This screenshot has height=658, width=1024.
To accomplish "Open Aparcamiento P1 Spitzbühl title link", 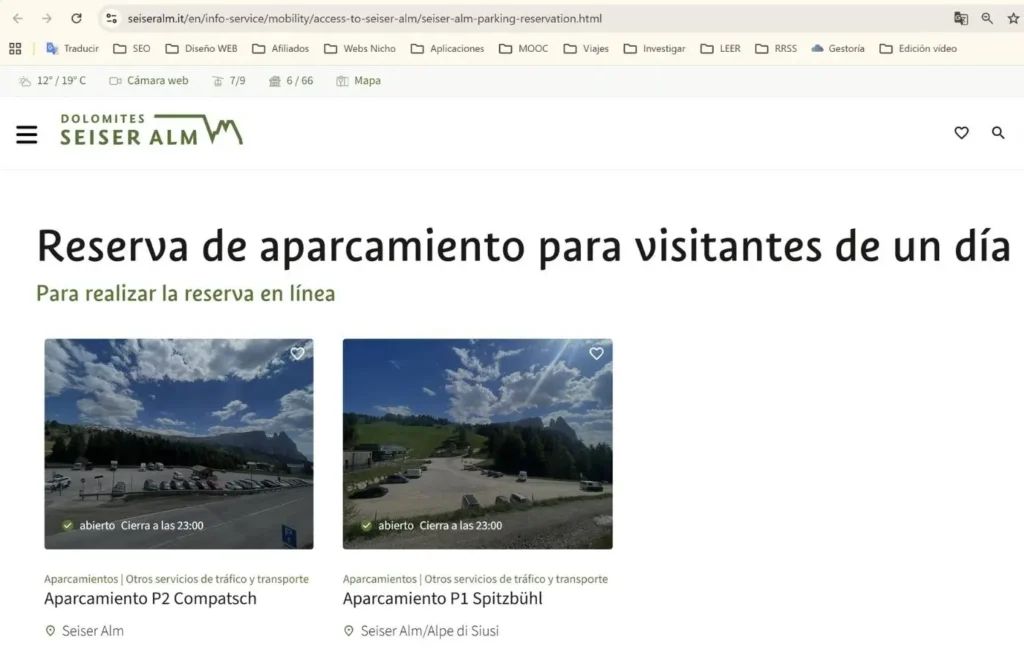I will (443, 599).
